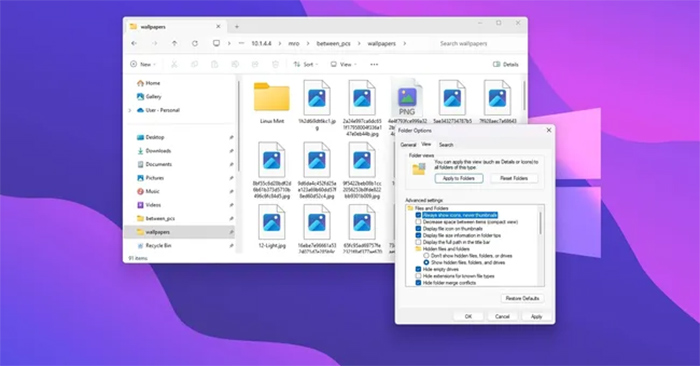The height and width of the screenshot is (366, 700).
Task: Expand chevron after 10.1.4.4 in address bar
Action: pyautogui.click(x=280, y=44)
